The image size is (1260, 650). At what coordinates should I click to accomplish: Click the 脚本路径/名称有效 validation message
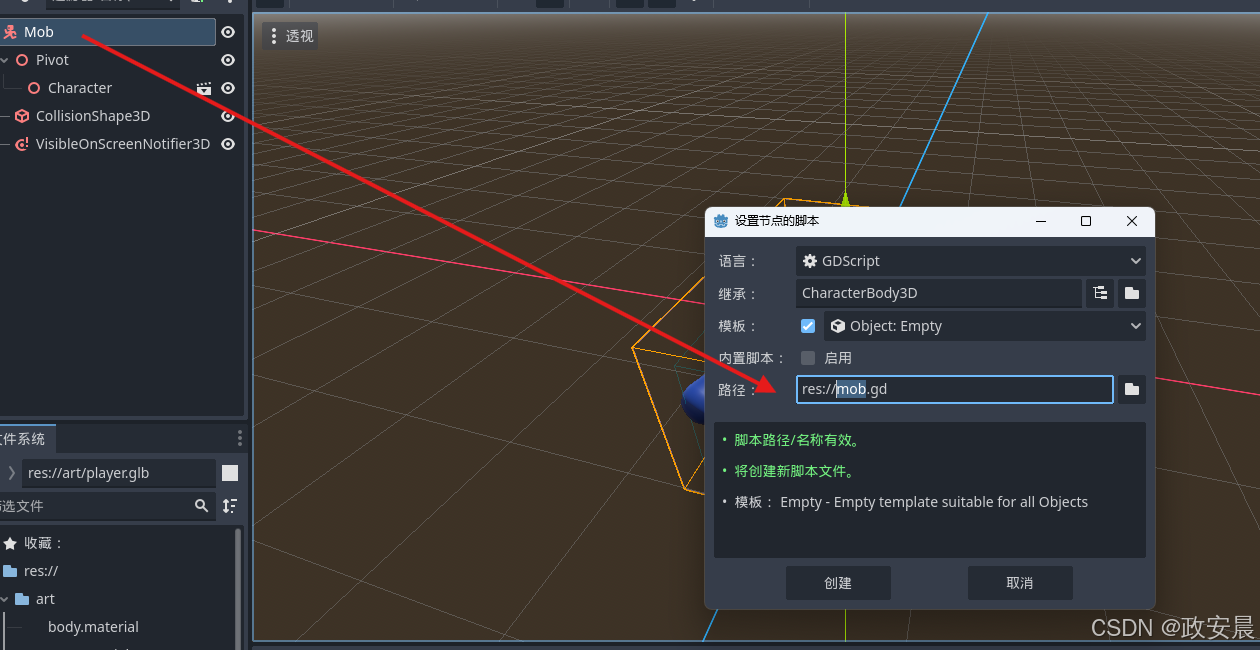[x=797, y=440]
